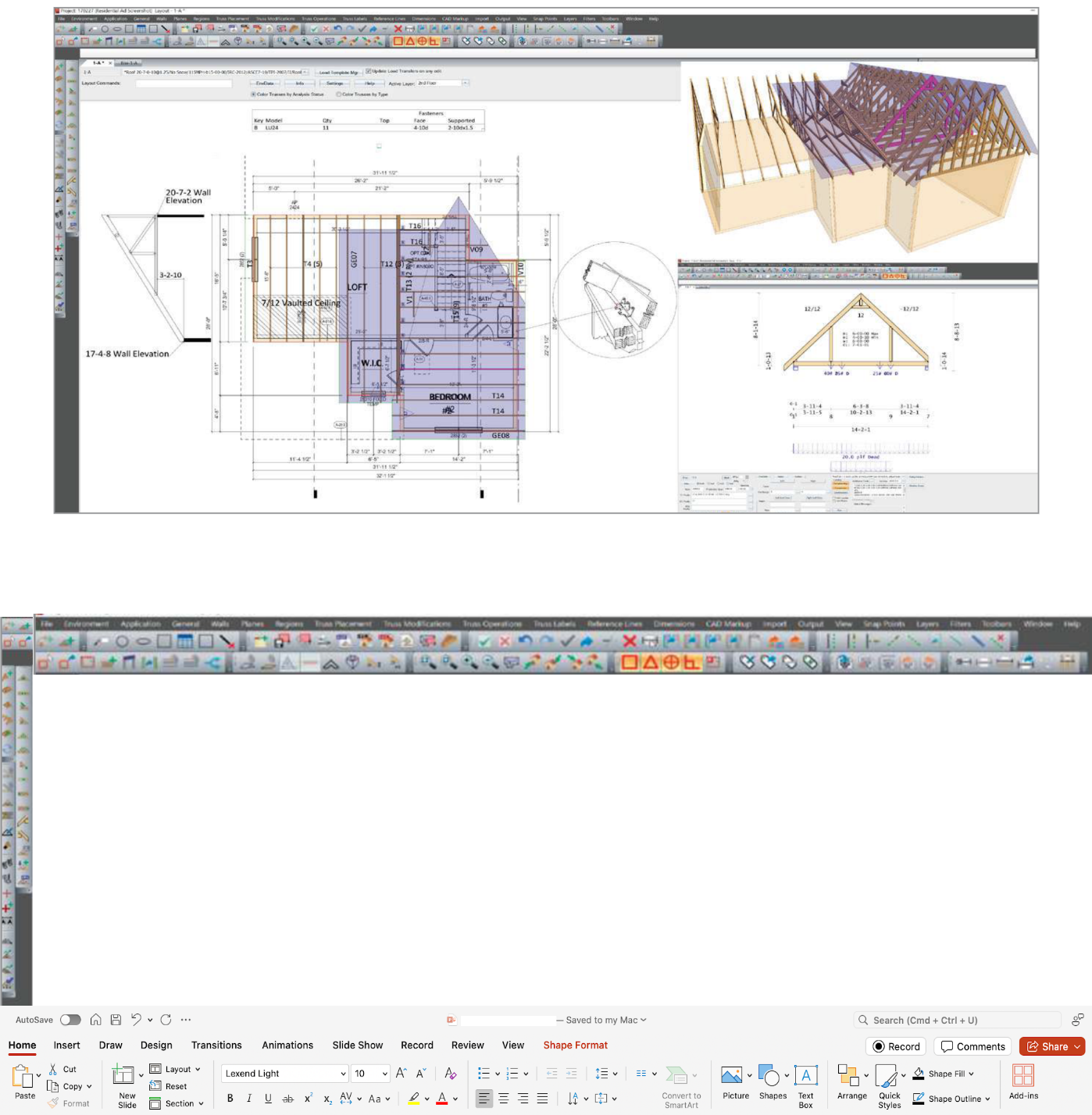The height and width of the screenshot is (1115, 1092).
Task: Open layout Settings with the Settings button
Action: pyautogui.click(x=334, y=83)
